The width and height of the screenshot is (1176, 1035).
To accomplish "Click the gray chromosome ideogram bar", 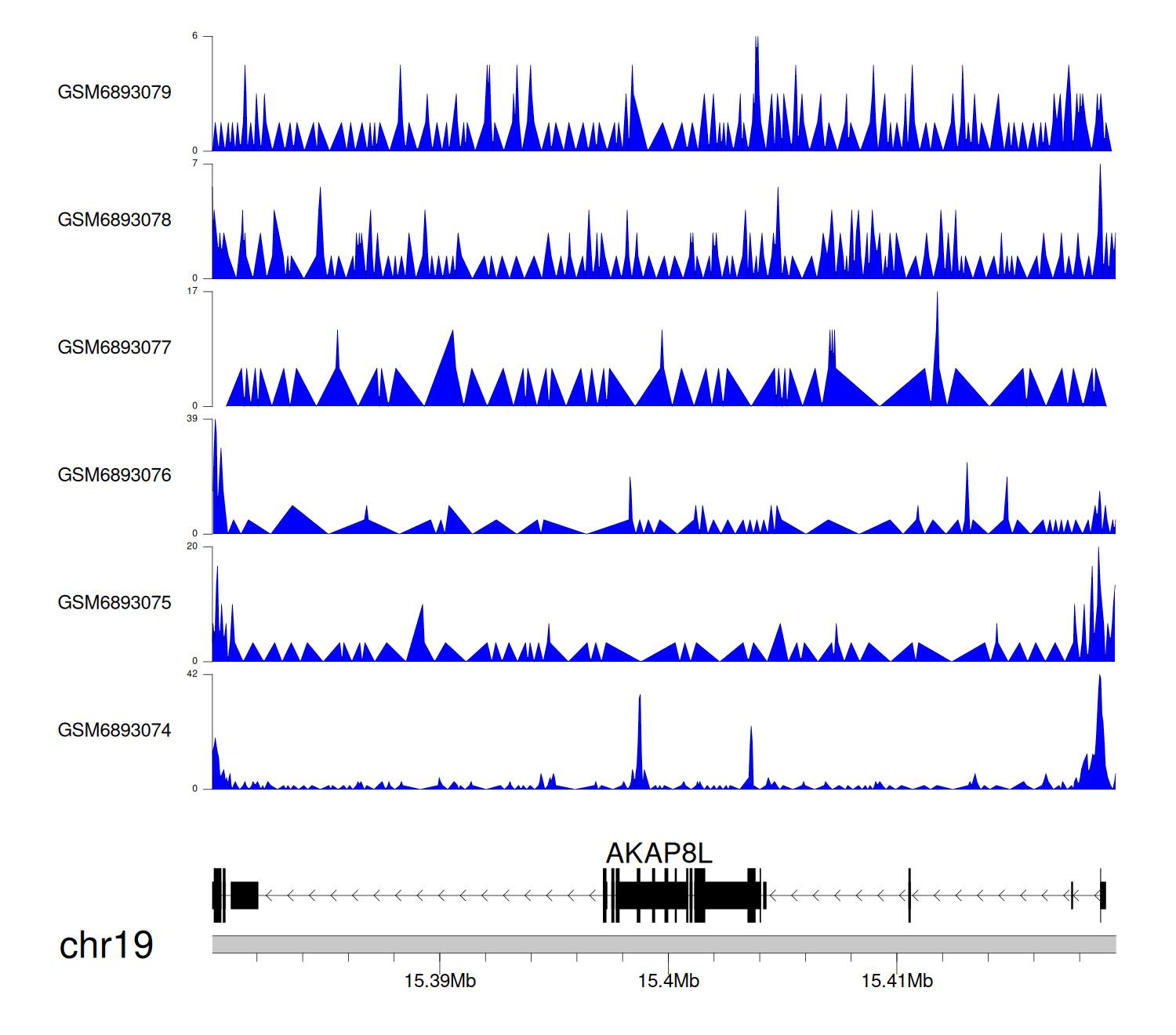I will [663, 944].
